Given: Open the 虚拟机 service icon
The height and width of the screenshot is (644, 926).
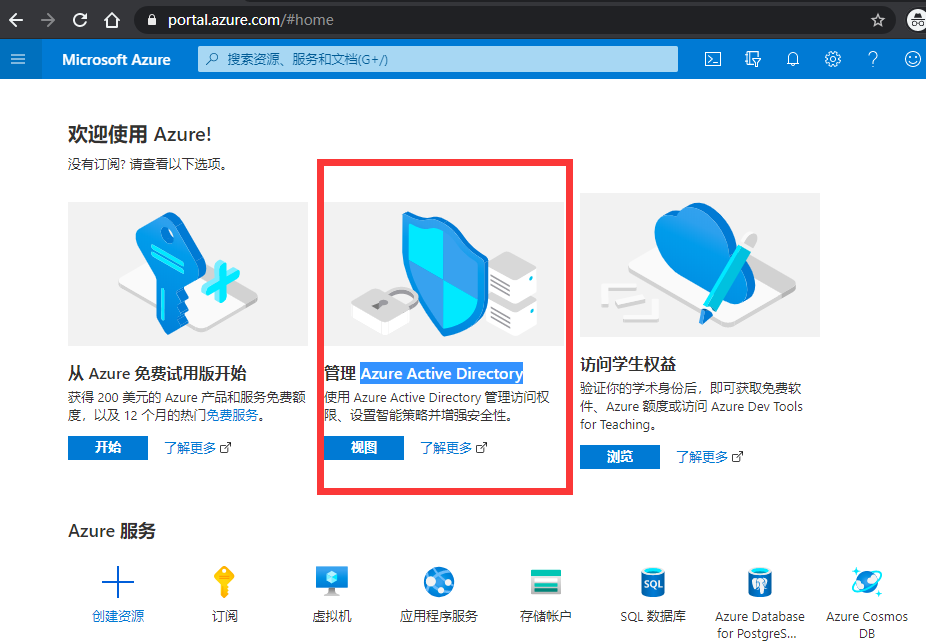Looking at the screenshot, I should (332, 581).
